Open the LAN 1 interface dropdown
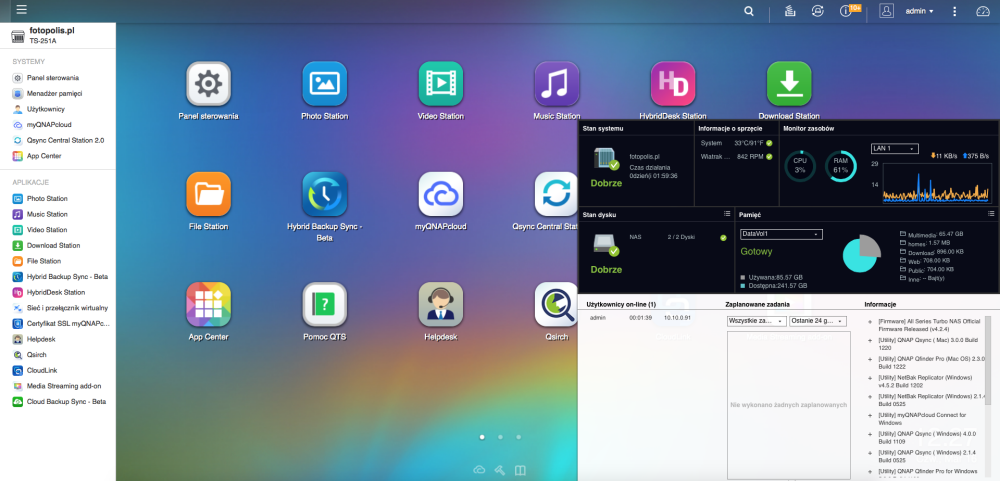Viewport: 1000px width, 481px height. coord(894,149)
